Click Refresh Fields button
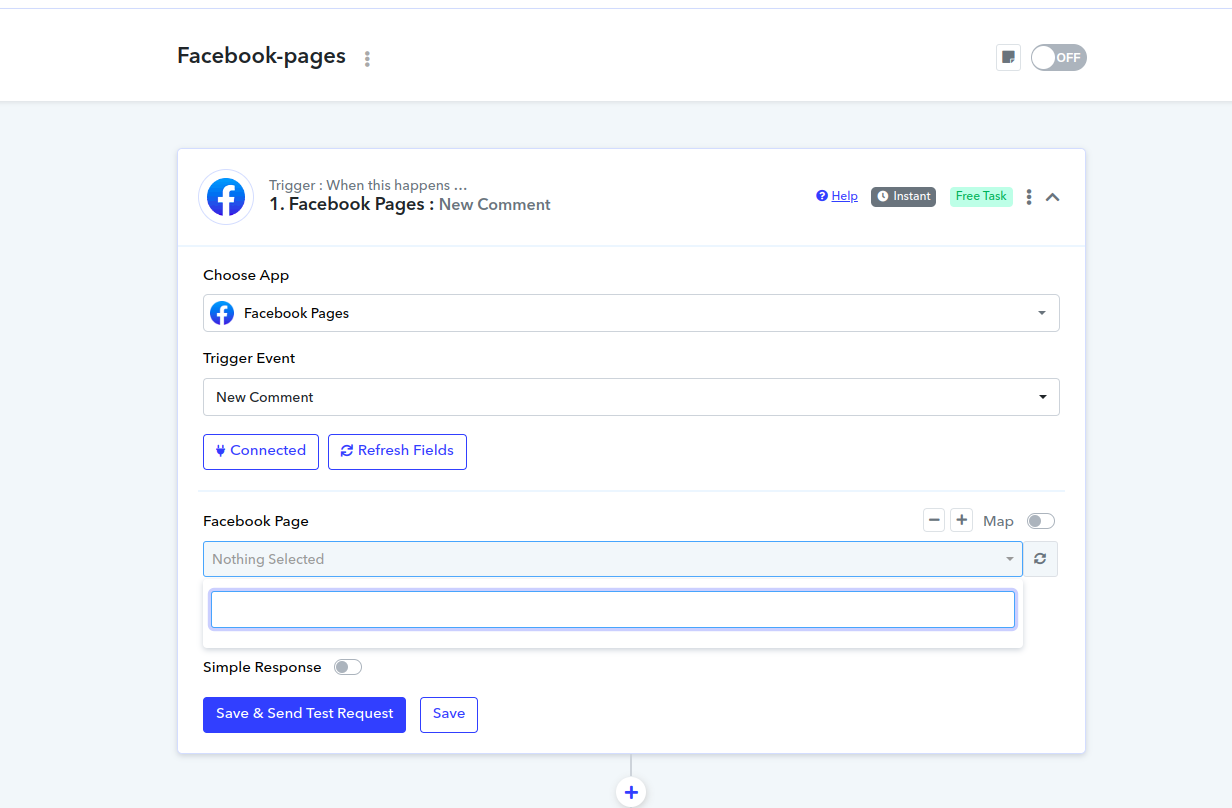The image size is (1232, 808). pos(397,451)
